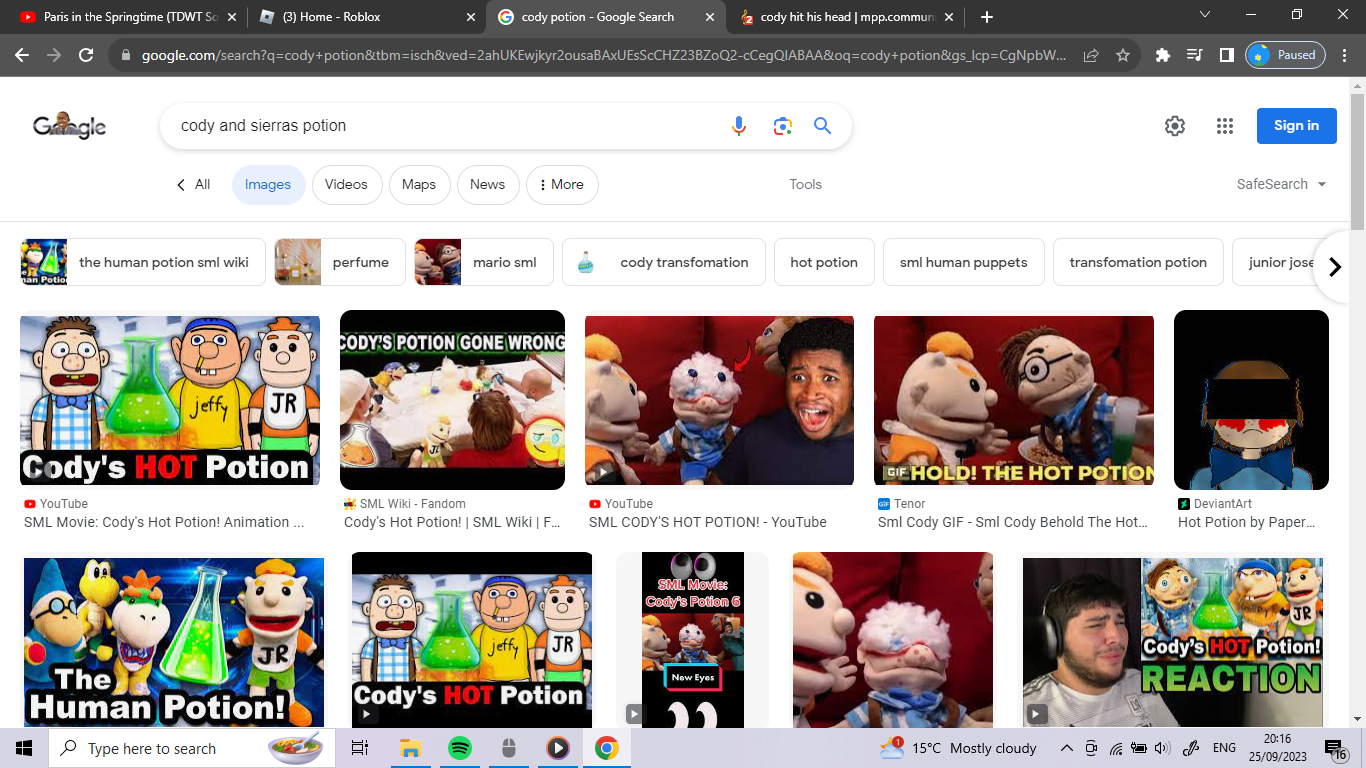Select the hot potion chip

tap(824, 262)
